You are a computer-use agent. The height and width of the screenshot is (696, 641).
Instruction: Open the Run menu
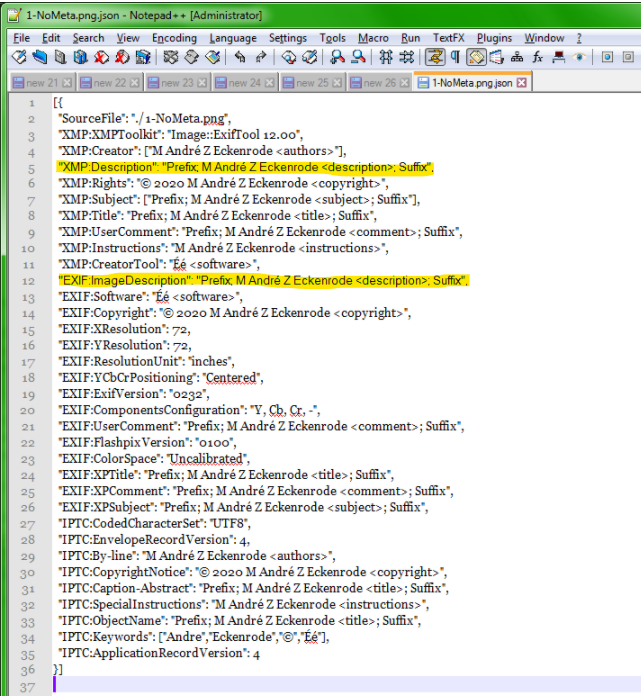pos(411,38)
